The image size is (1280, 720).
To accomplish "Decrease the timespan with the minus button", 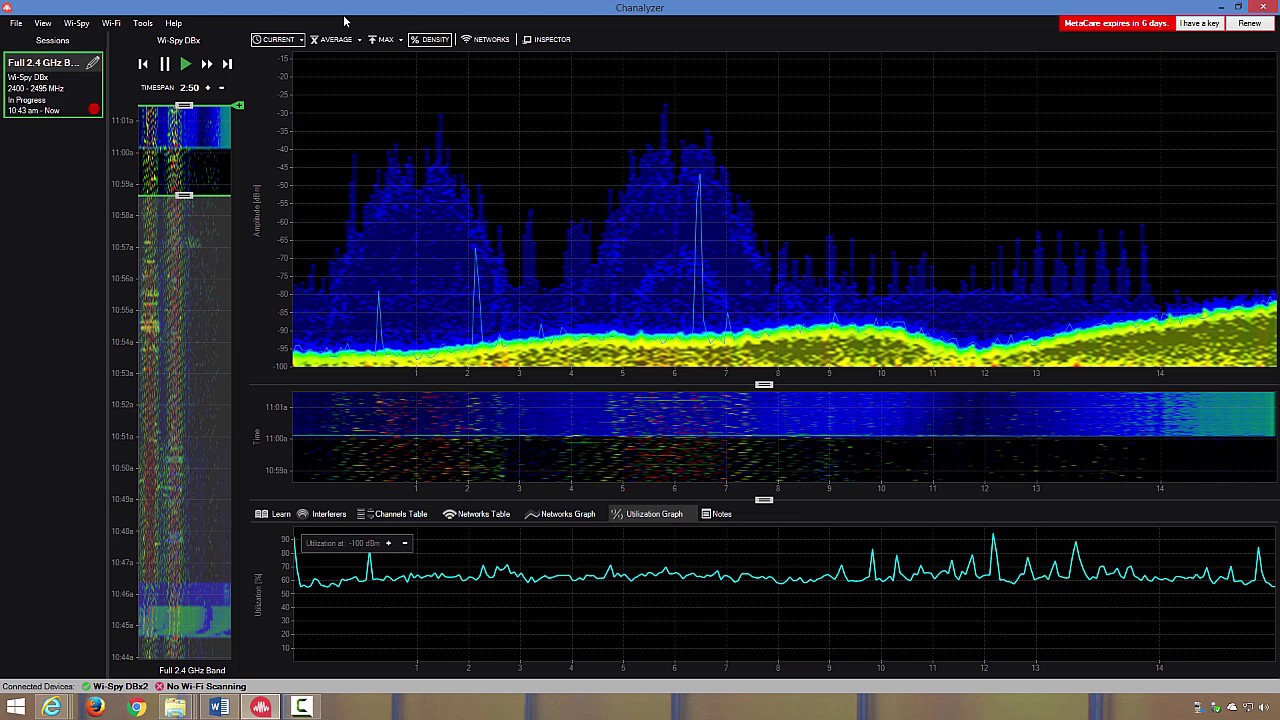I will (x=221, y=88).
